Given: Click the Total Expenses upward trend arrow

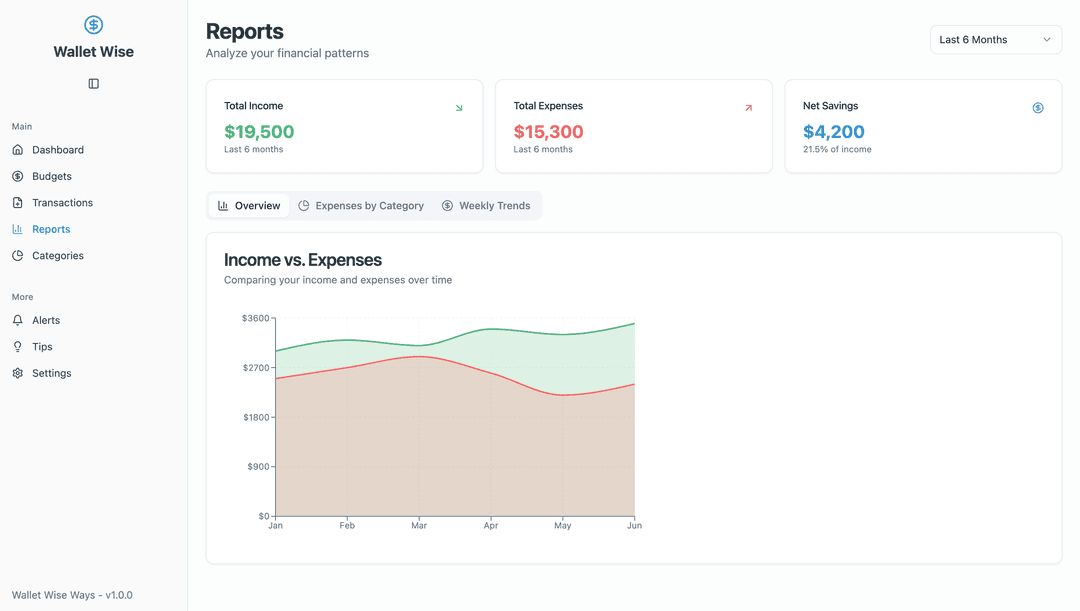Looking at the screenshot, I should [748, 107].
